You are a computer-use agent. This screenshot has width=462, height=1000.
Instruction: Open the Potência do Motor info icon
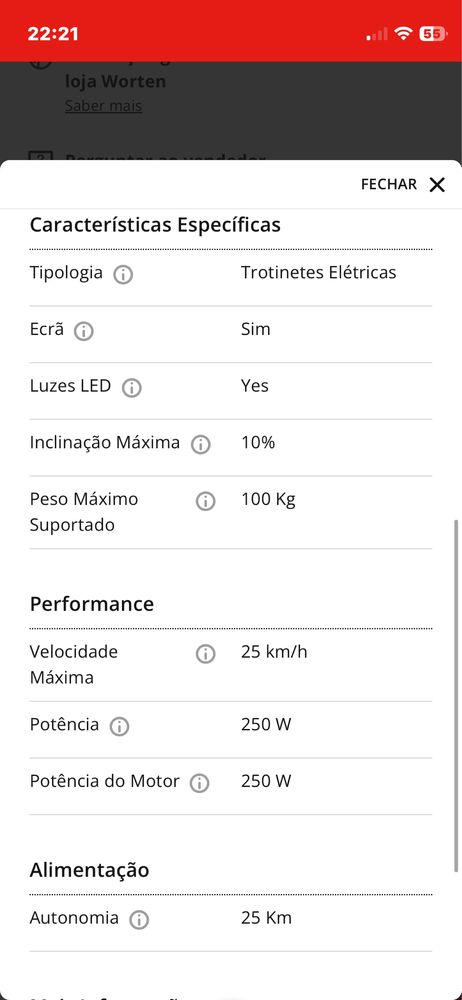200,783
